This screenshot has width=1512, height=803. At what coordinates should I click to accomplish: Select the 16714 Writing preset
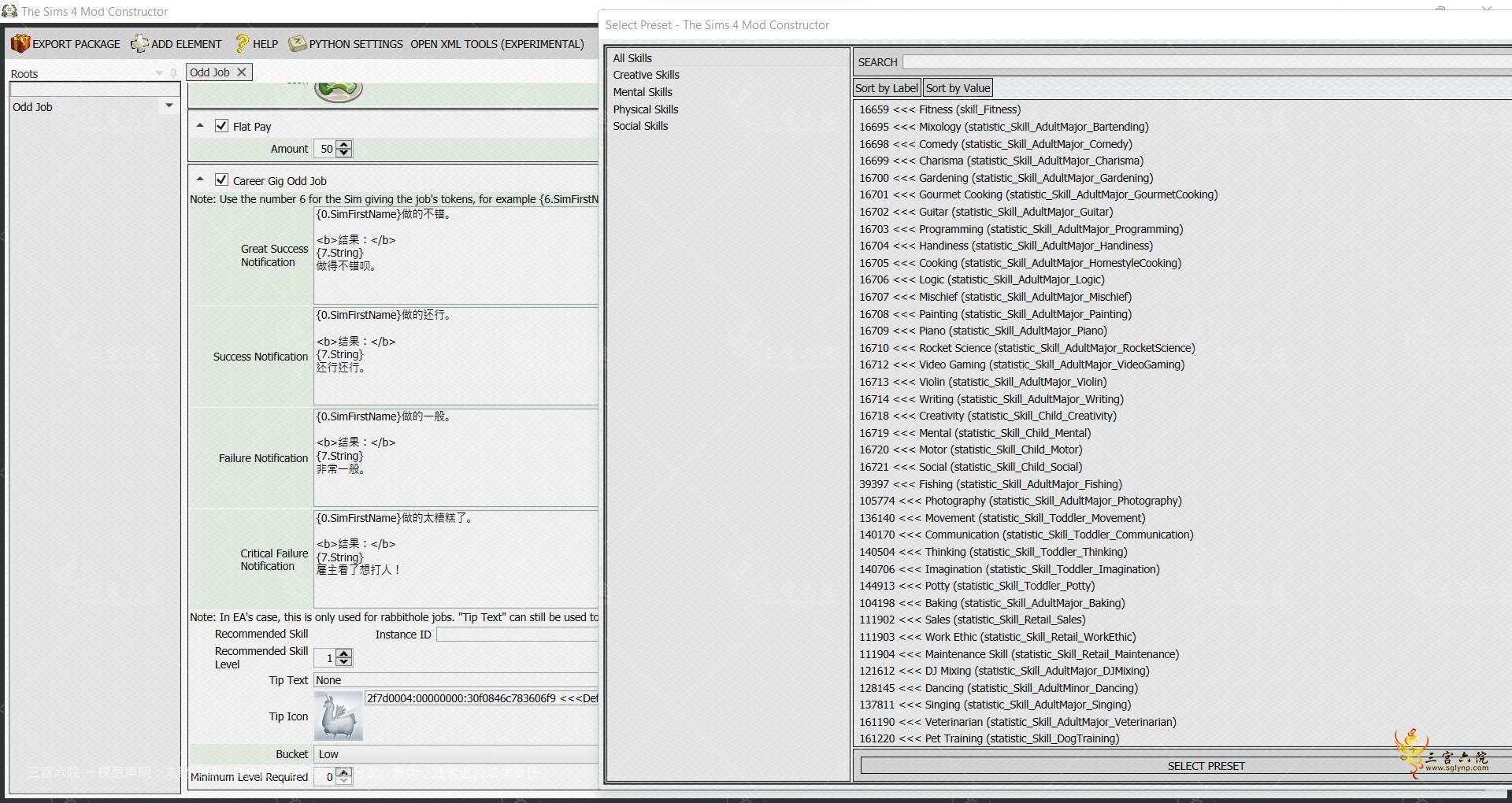coord(991,399)
